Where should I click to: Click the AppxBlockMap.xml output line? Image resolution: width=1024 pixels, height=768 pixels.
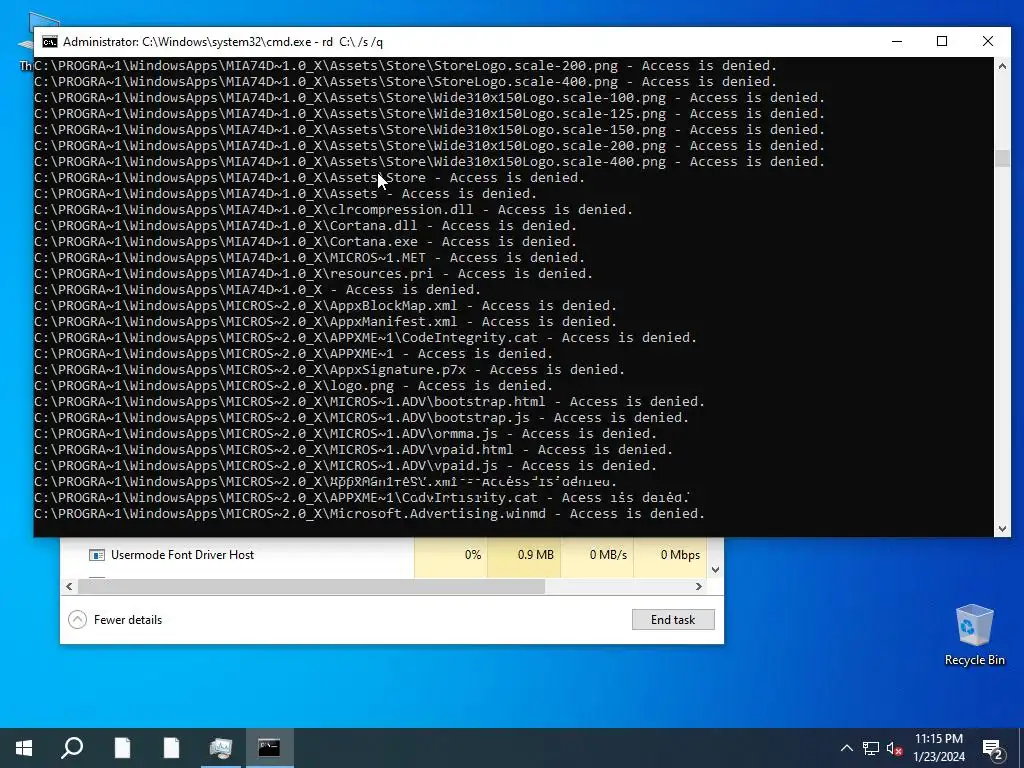coord(325,306)
